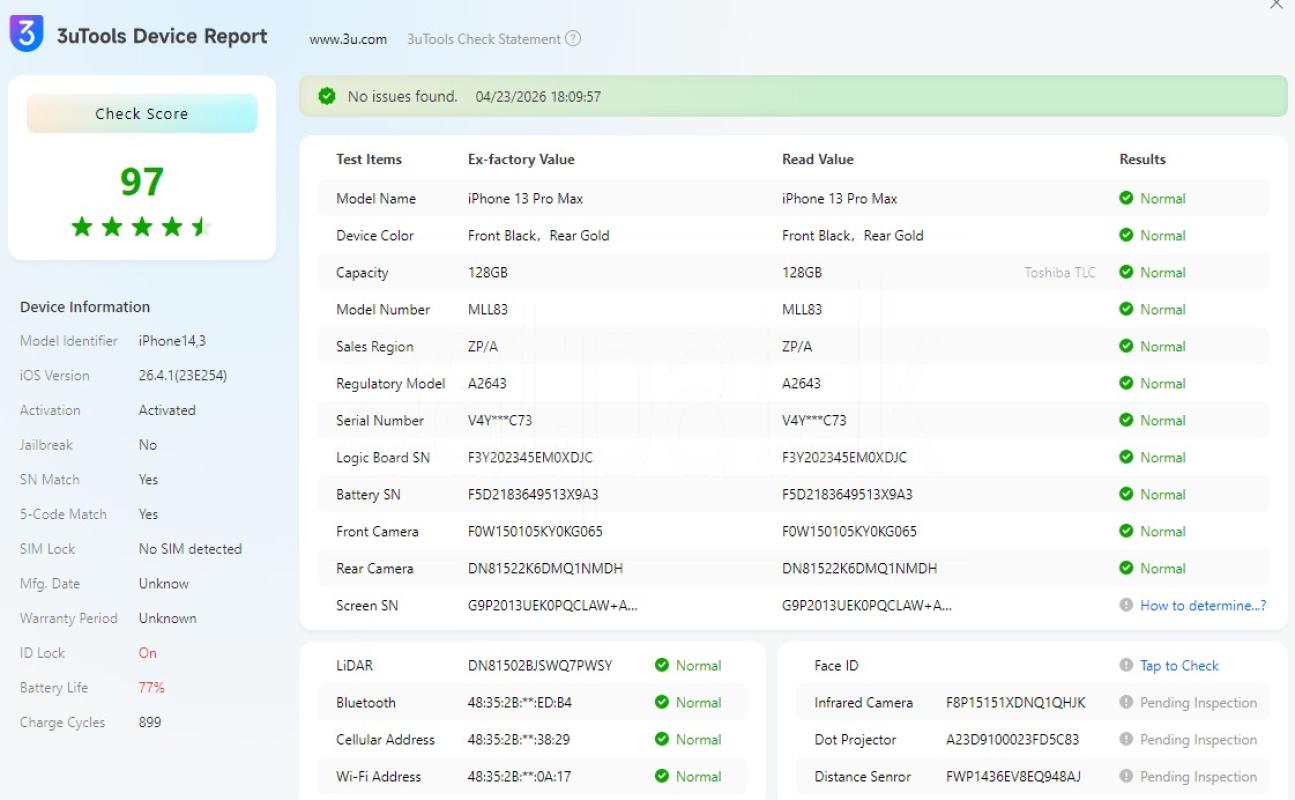This screenshot has width=1295, height=800.
Task: Click the gray info icon for Screen SN
Action: click(x=1126, y=605)
